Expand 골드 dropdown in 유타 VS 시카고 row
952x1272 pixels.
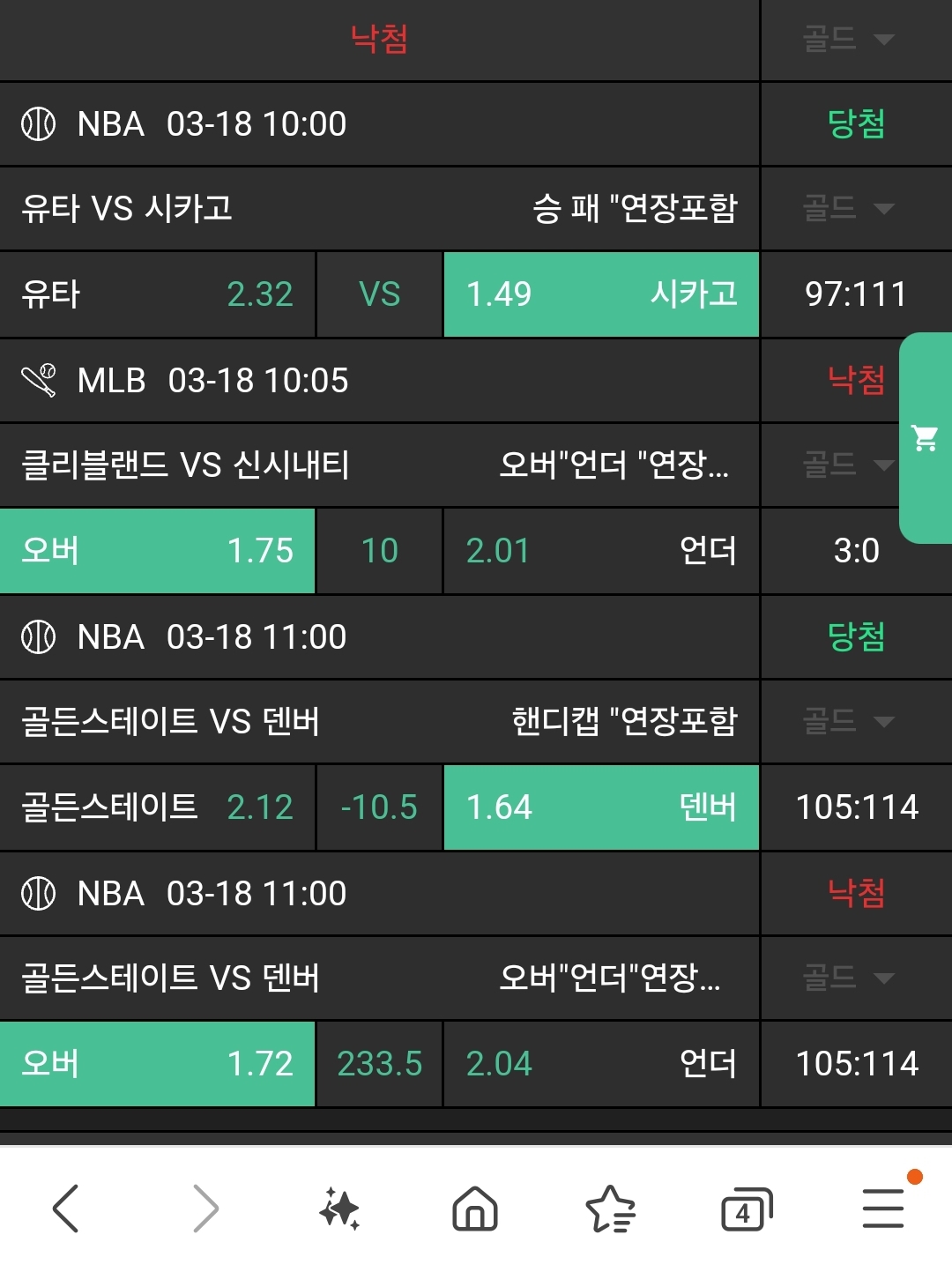click(848, 209)
